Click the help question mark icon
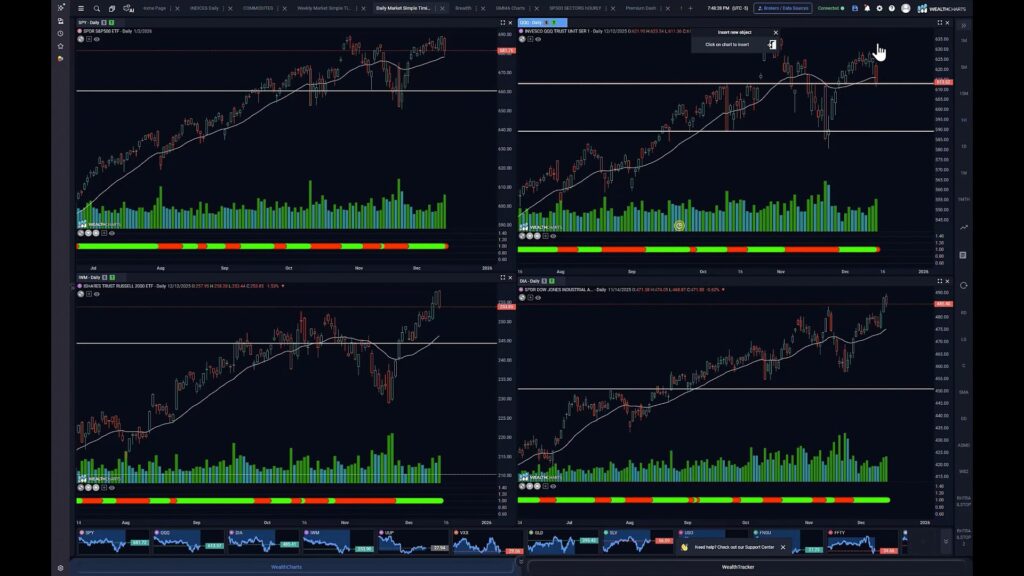This screenshot has height=576, width=1024. coord(892,8)
